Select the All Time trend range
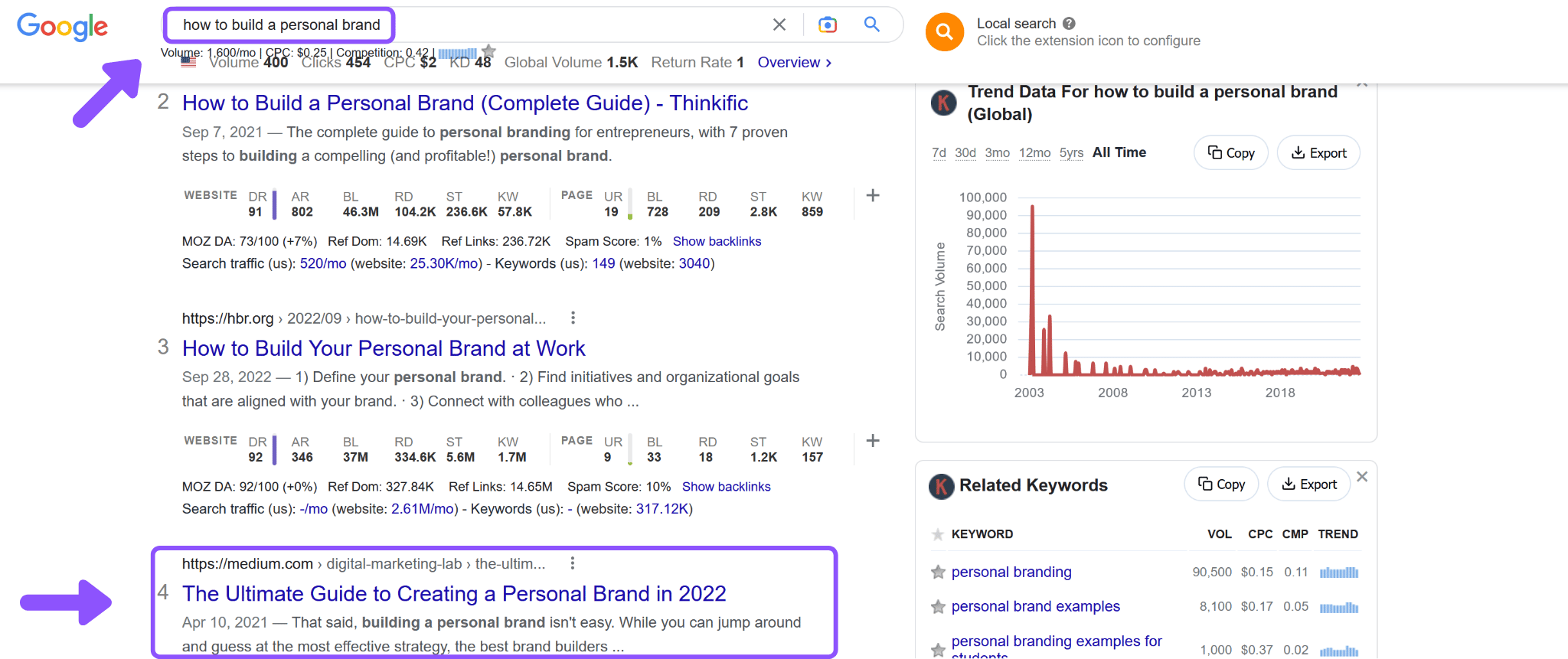 point(1119,152)
